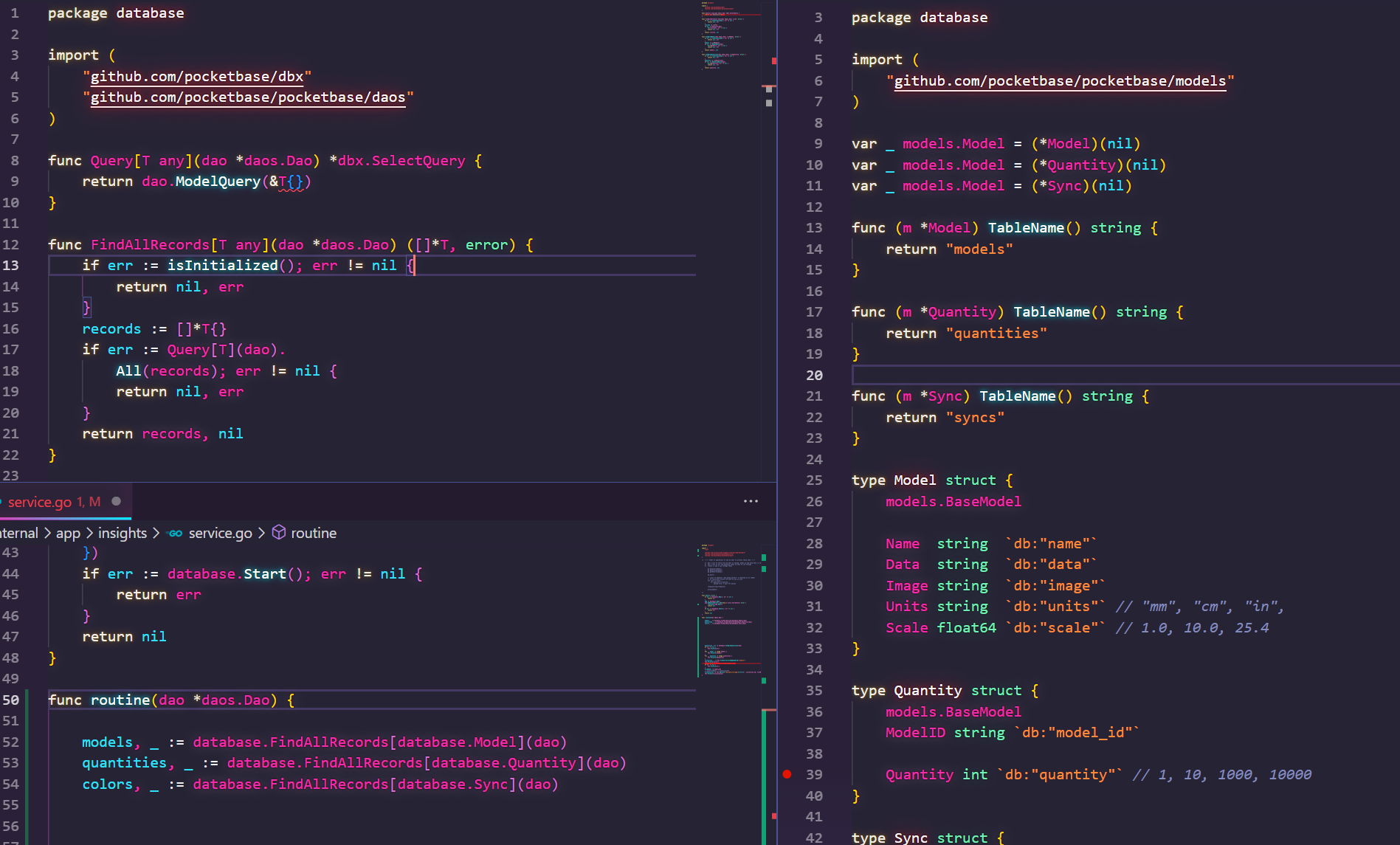1400x845 pixels.
Task: Click 'All(records)' call on line 18
Action: tap(167, 371)
